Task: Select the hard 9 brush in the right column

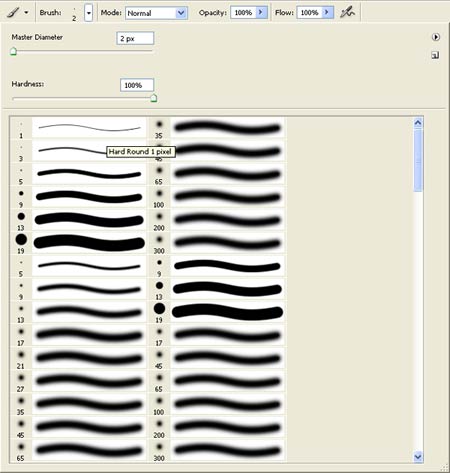Action: [x=217, y=266]
